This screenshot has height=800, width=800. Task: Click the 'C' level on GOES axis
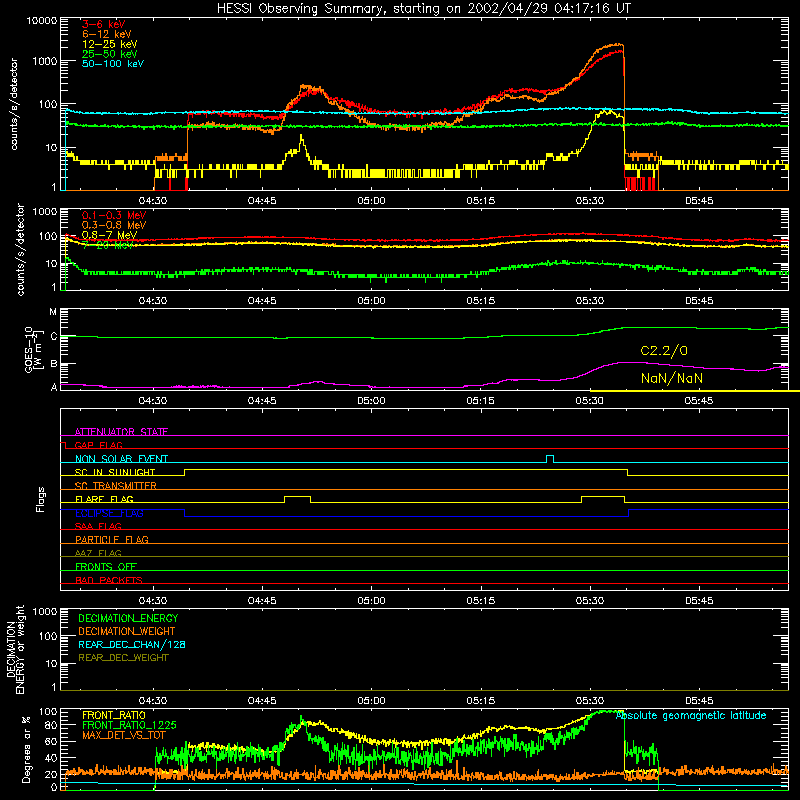(53, 336)
